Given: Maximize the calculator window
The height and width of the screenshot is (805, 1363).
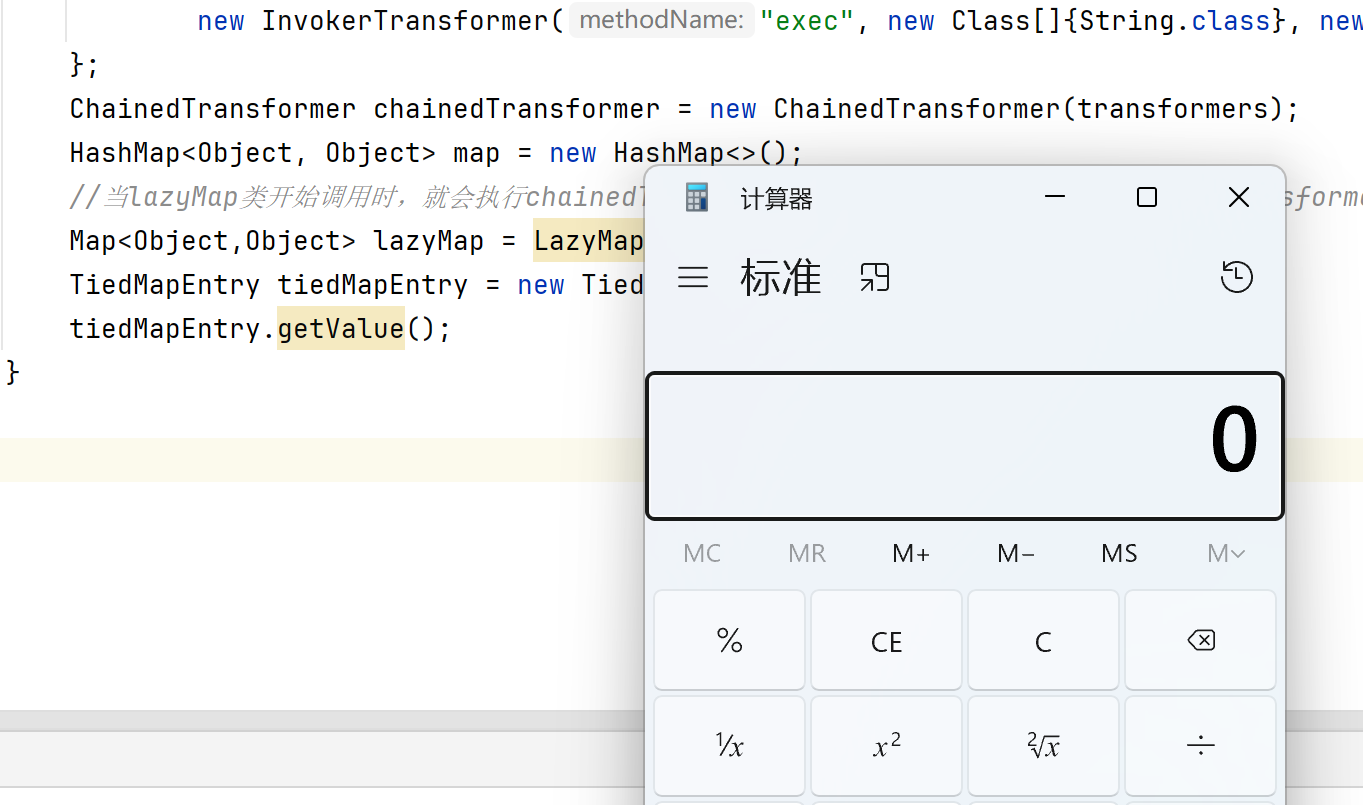Looking at the screenshot, I should pos(1147,198).
